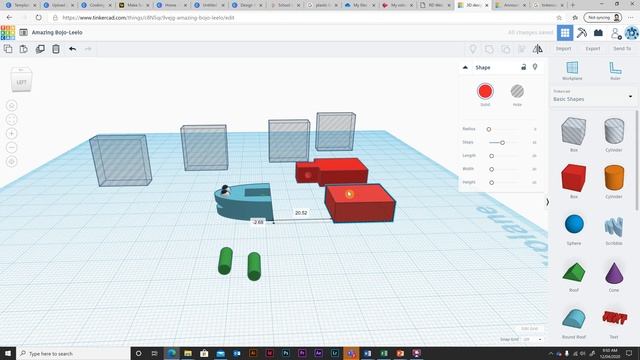Select the Solid red color option

[x=485, y=91]
